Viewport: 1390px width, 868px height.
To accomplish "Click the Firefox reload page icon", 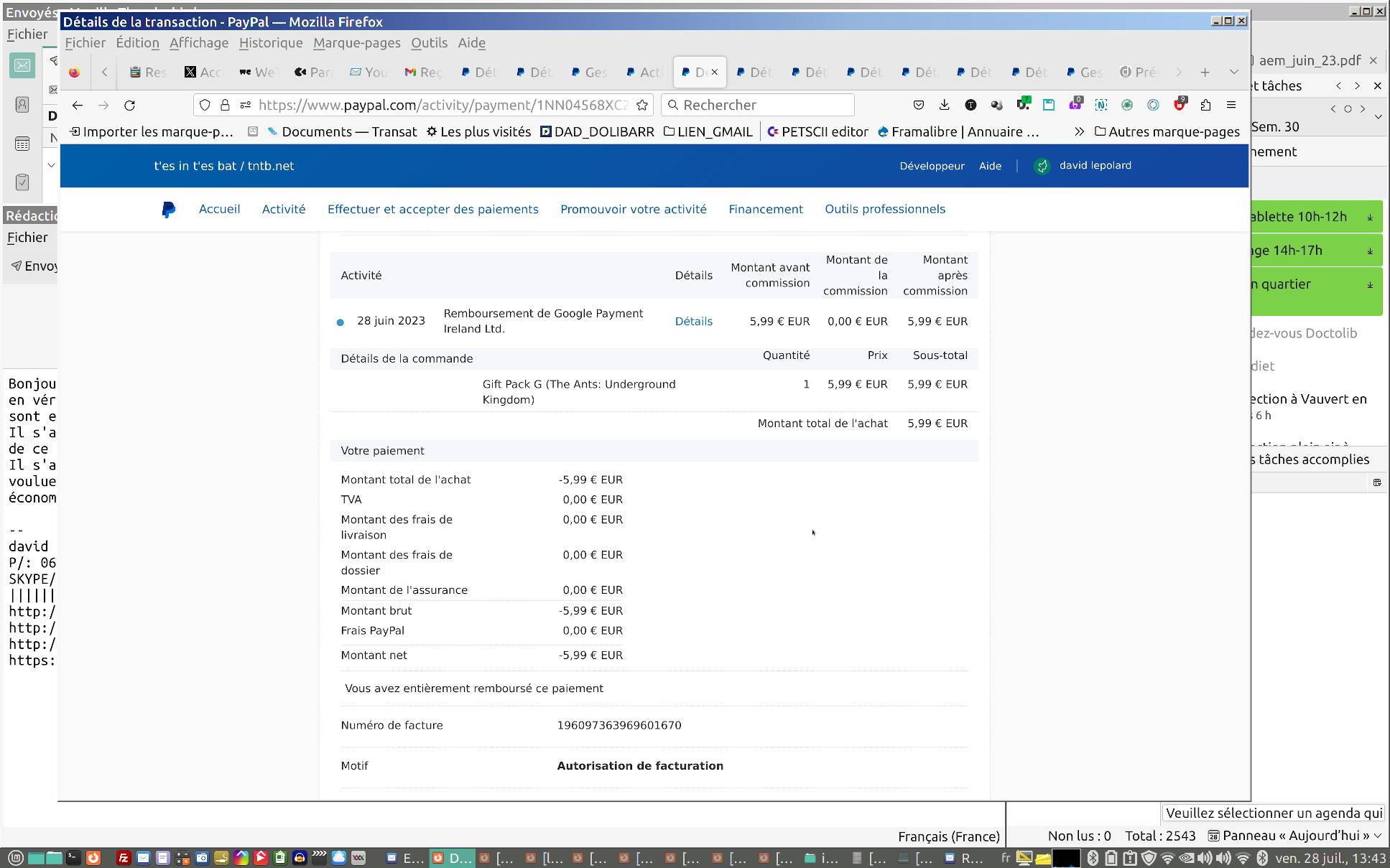I will (129, 106).
